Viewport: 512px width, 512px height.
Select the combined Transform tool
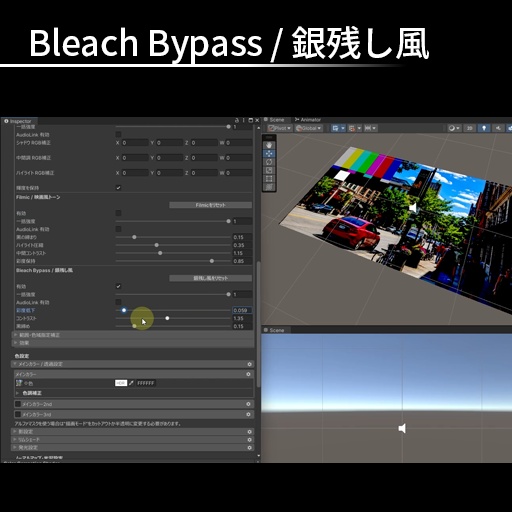coord(269,187)
